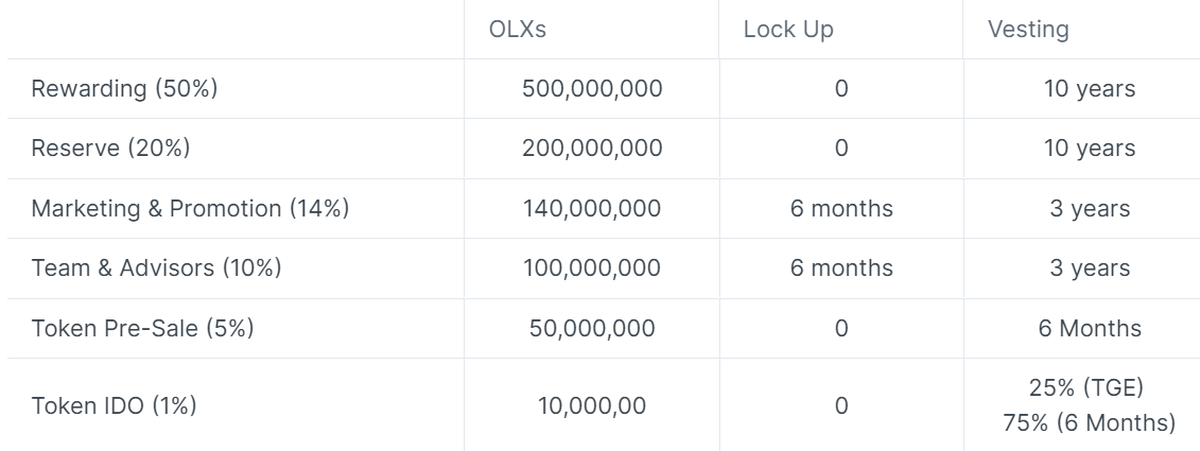
Task: Select the 140,000,000 amount cell
Action: click(x=592, y=209)
